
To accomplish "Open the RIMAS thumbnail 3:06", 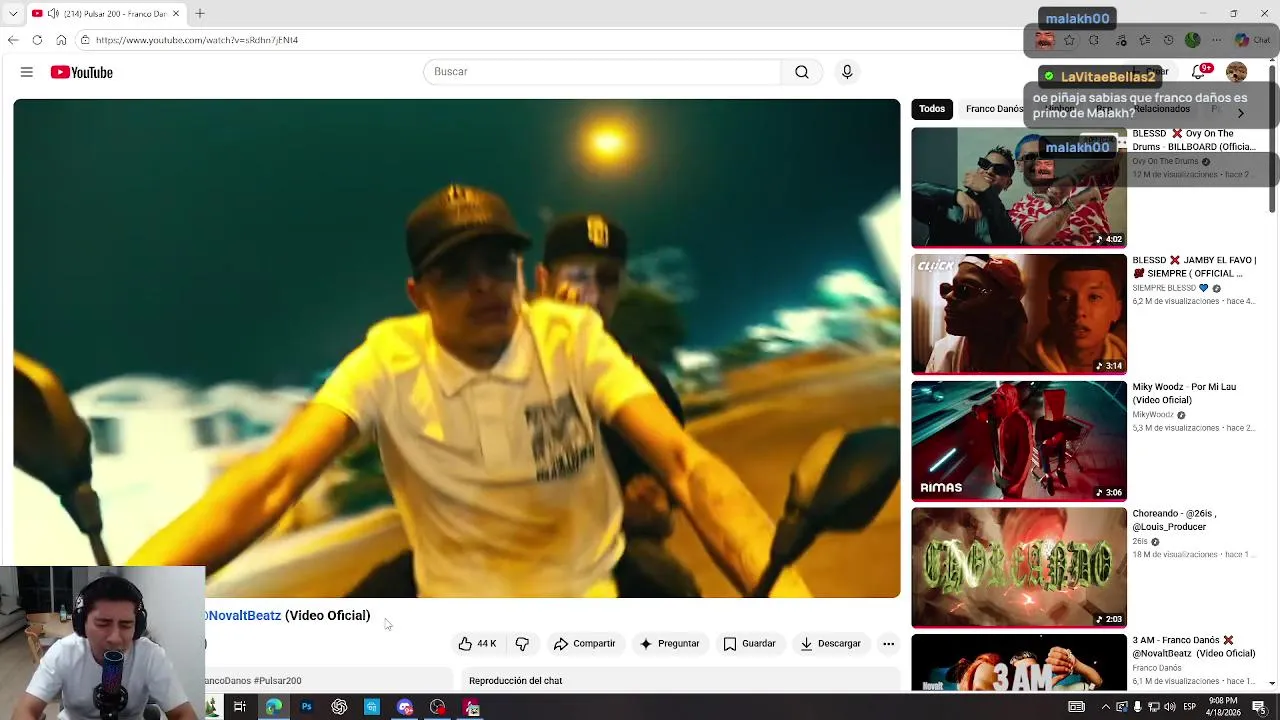I will point(1019,441).
